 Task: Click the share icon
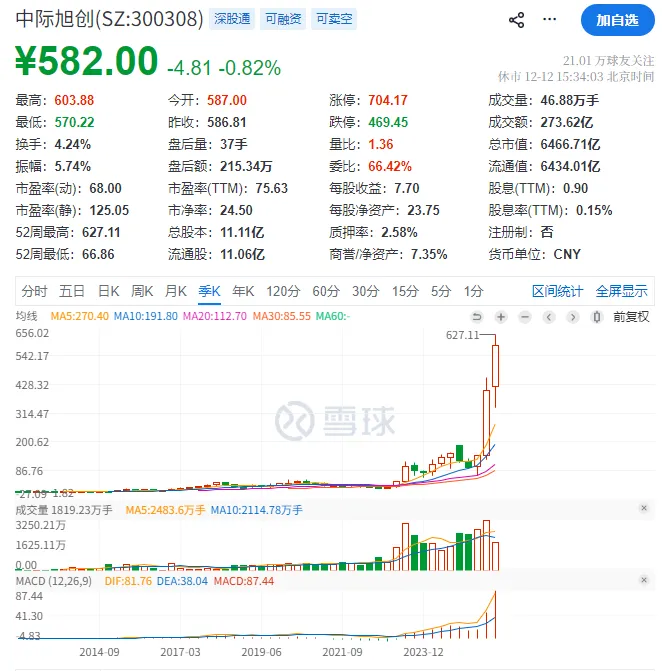[x=517, y=20]
